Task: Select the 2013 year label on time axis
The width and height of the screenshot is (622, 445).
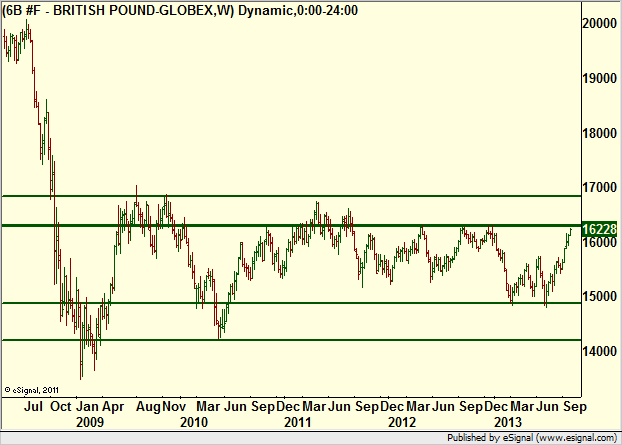Action: pyautogui.click(x=508, y=422)
